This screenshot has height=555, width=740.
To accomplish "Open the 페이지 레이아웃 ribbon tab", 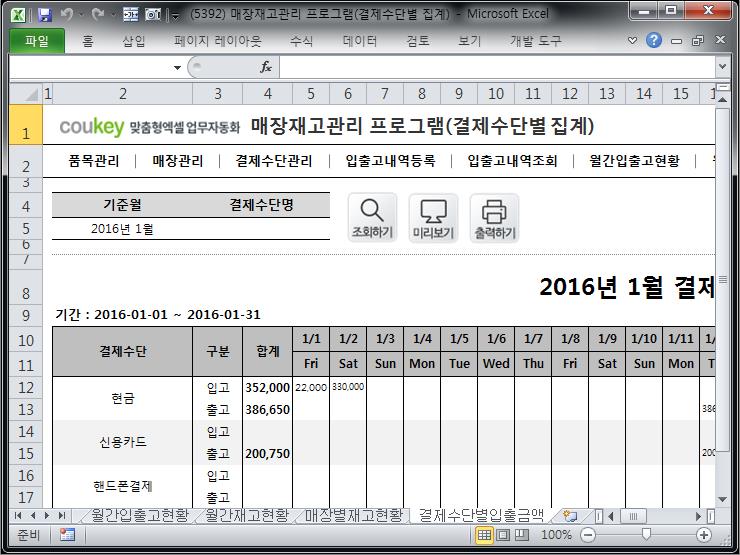I will point(218,42).
